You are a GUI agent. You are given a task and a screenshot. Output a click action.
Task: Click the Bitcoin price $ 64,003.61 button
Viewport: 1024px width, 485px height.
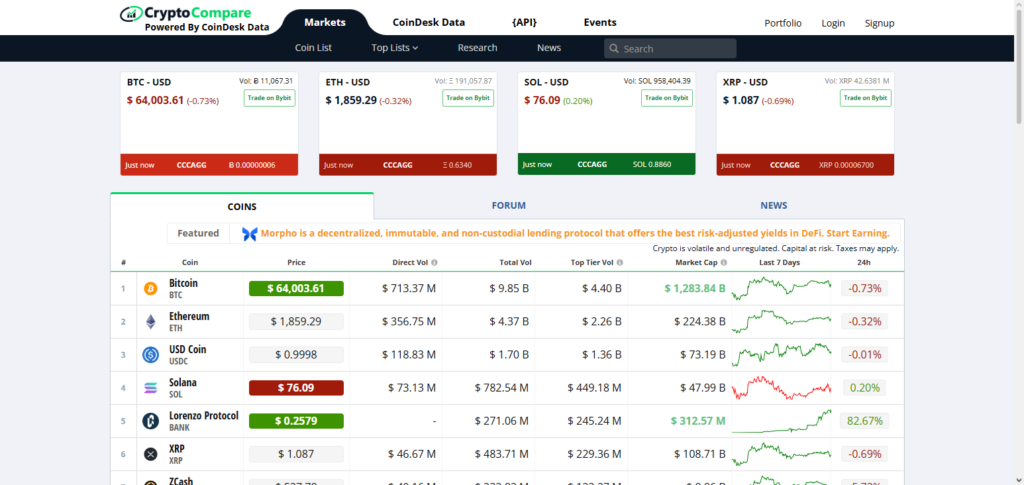point(296,289)
